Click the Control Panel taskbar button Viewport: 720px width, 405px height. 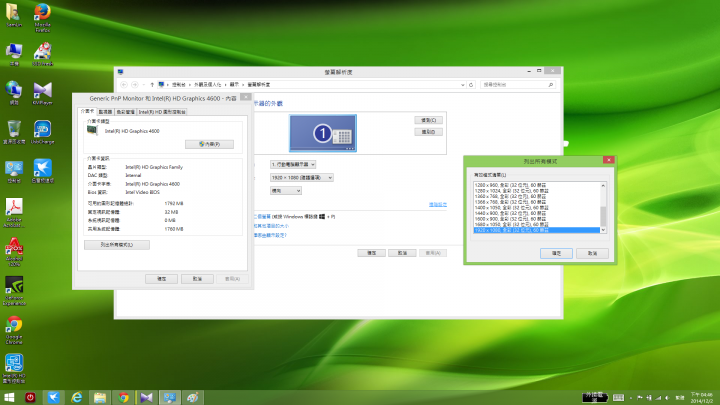point(169,397)
